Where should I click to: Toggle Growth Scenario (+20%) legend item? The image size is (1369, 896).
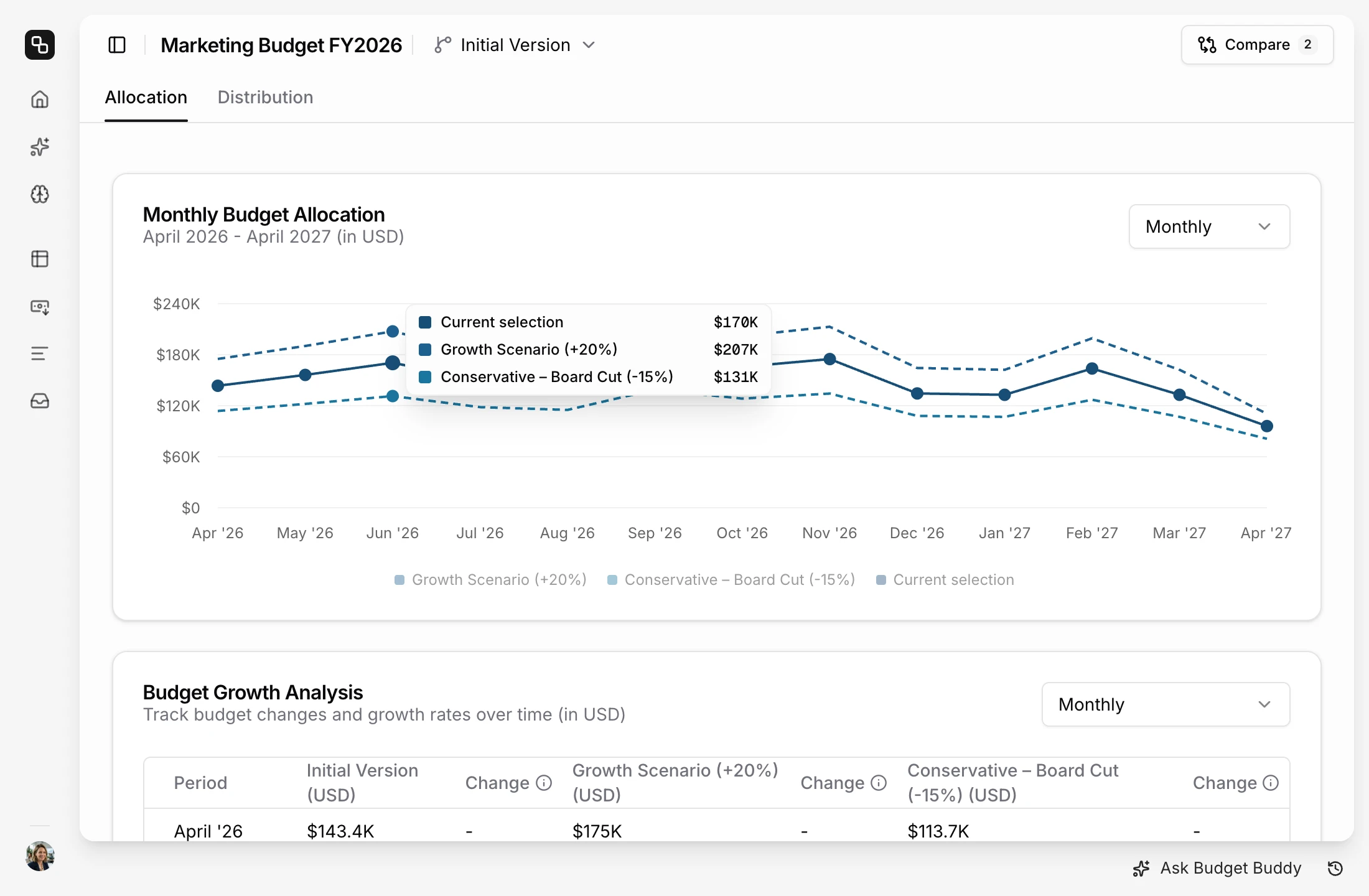pos(490,580)
